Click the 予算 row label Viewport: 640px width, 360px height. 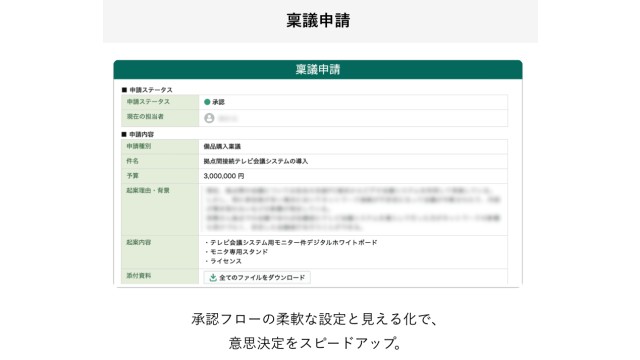(132, 176)
